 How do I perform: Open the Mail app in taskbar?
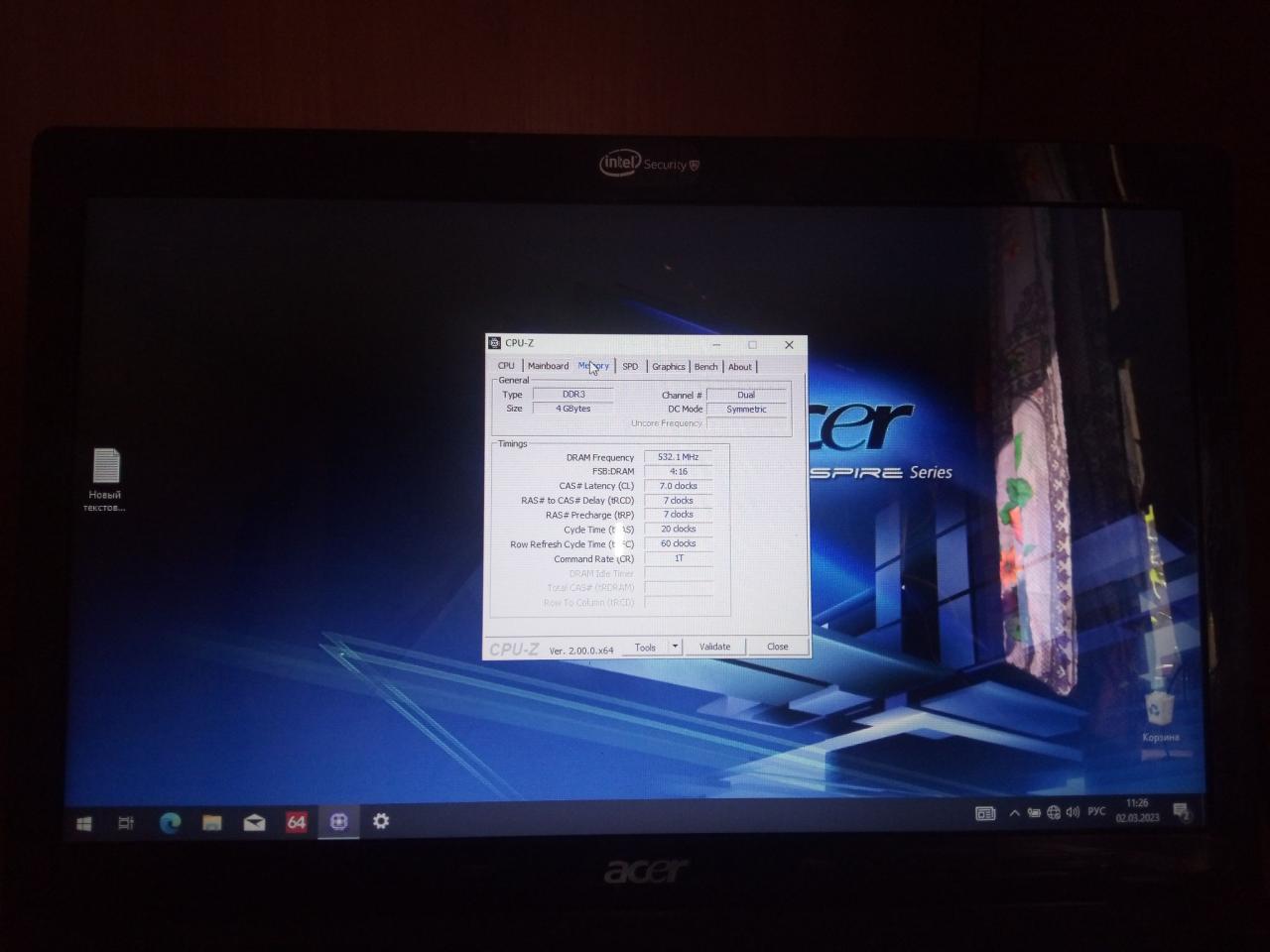[255, 823]
